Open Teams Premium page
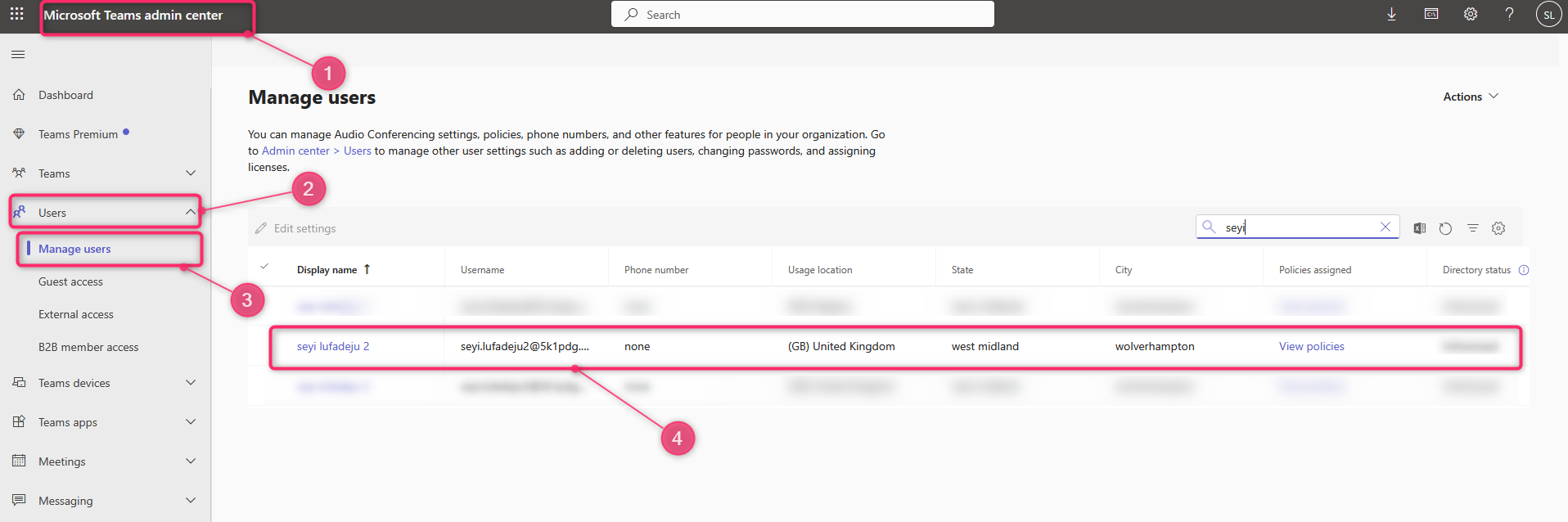This screenshot has height=522, width=1568. tap(78, 134)
